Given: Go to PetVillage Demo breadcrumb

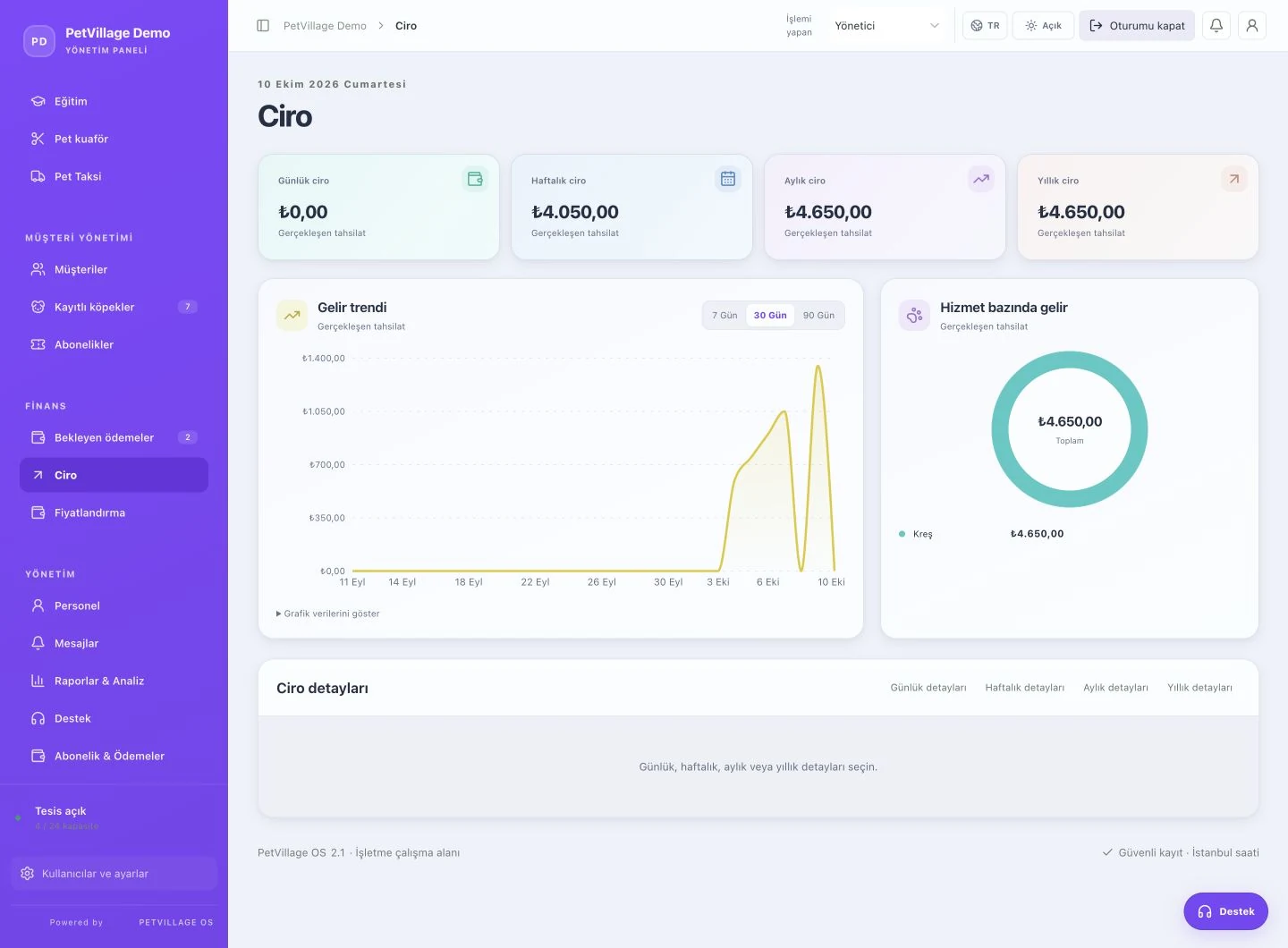Looking at the screenshot, I should coord(325,26).
